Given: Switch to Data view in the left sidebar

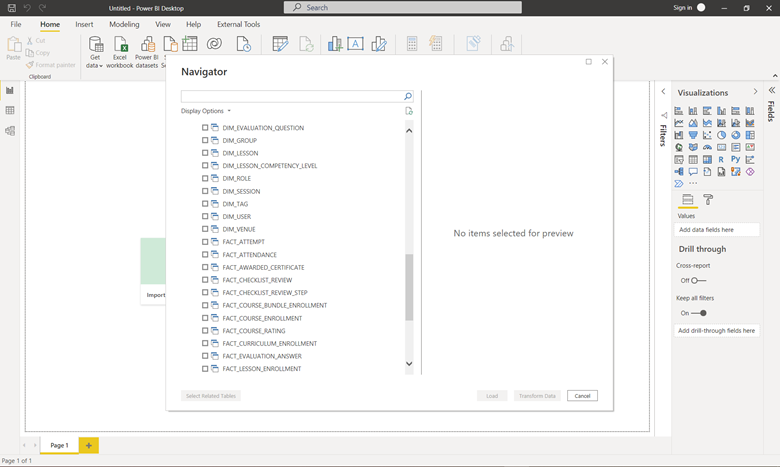Looking at the screenshot, I should coord(10,110).
